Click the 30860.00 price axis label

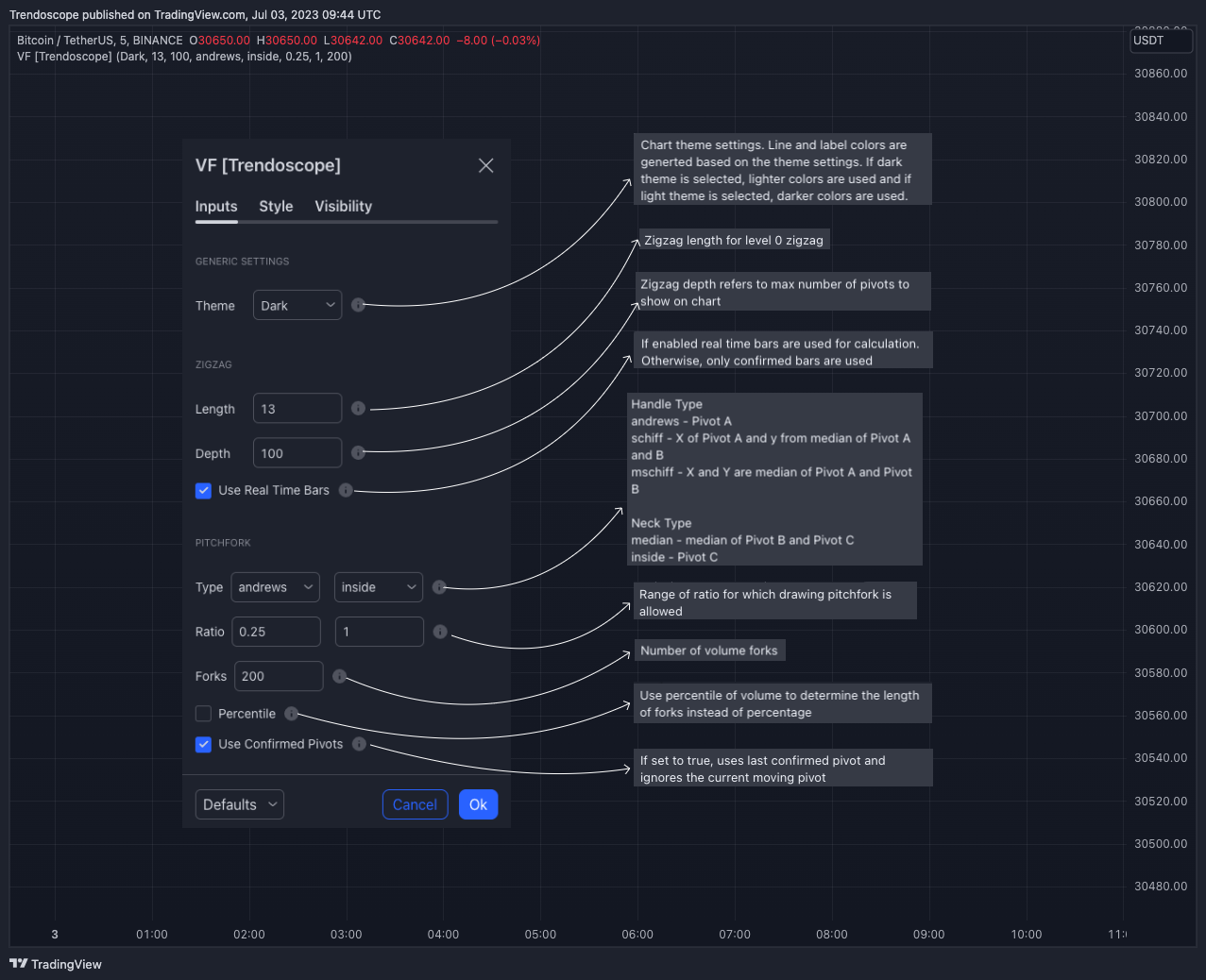(x=1161, y=74)
